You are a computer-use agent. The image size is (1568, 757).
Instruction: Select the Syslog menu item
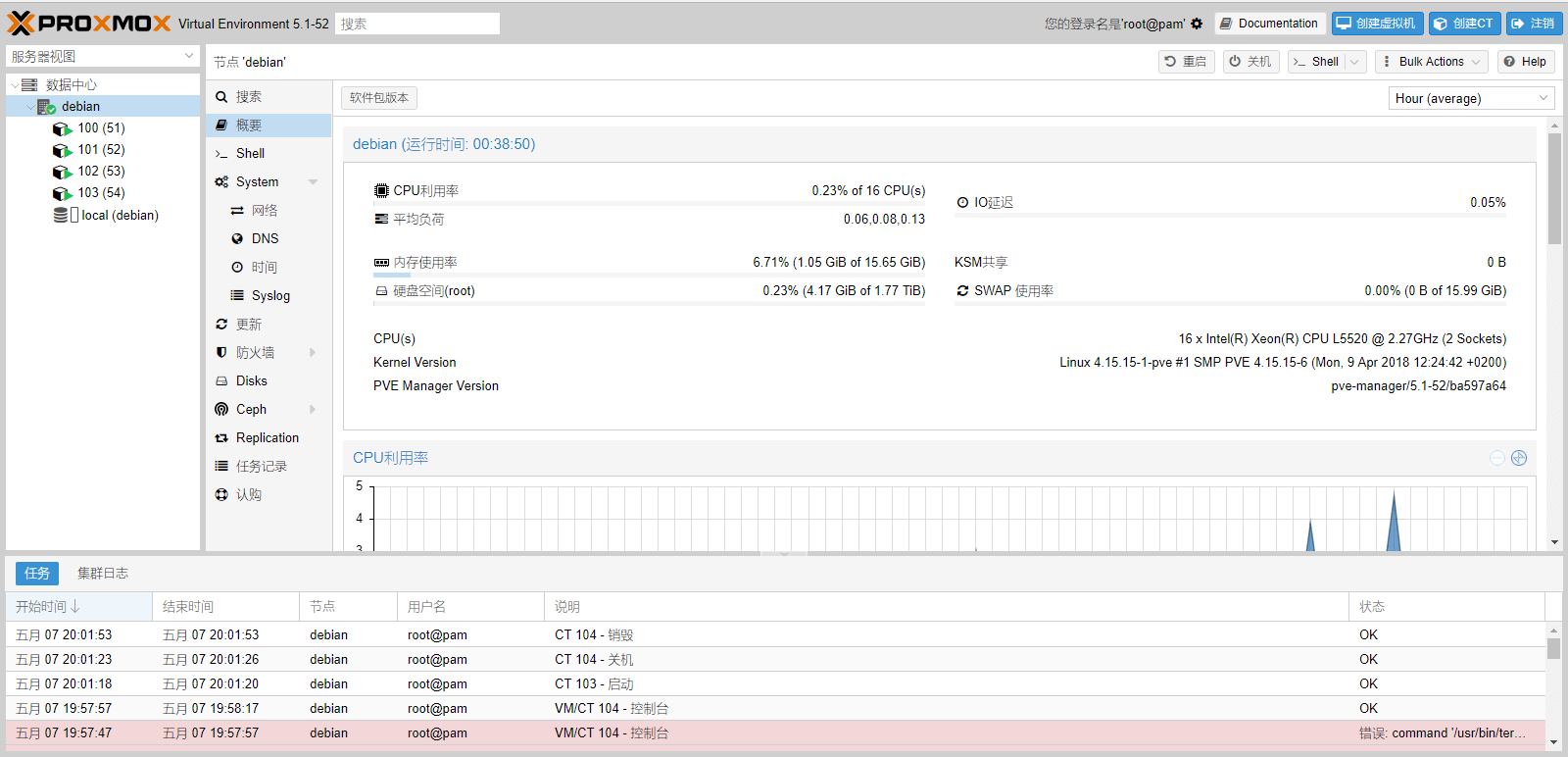click(270, 295)
